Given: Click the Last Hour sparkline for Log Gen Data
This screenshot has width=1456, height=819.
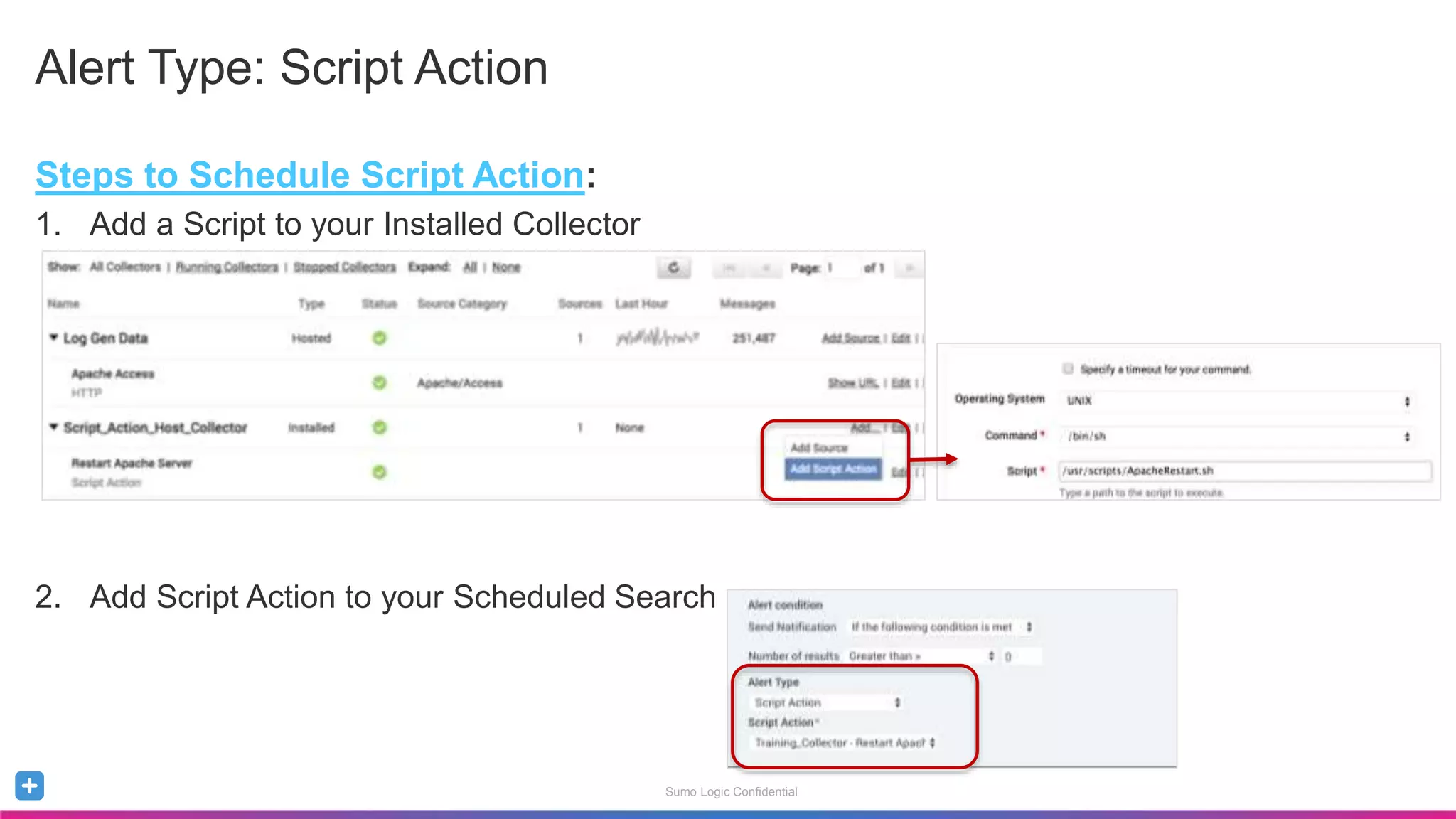Looking at the screenshot, I should point(658,337).
